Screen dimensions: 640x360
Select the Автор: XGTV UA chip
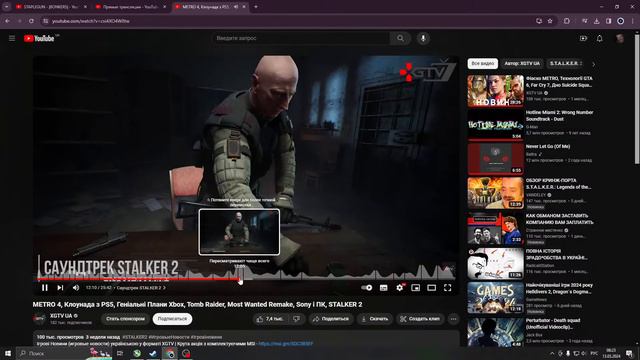522,63
